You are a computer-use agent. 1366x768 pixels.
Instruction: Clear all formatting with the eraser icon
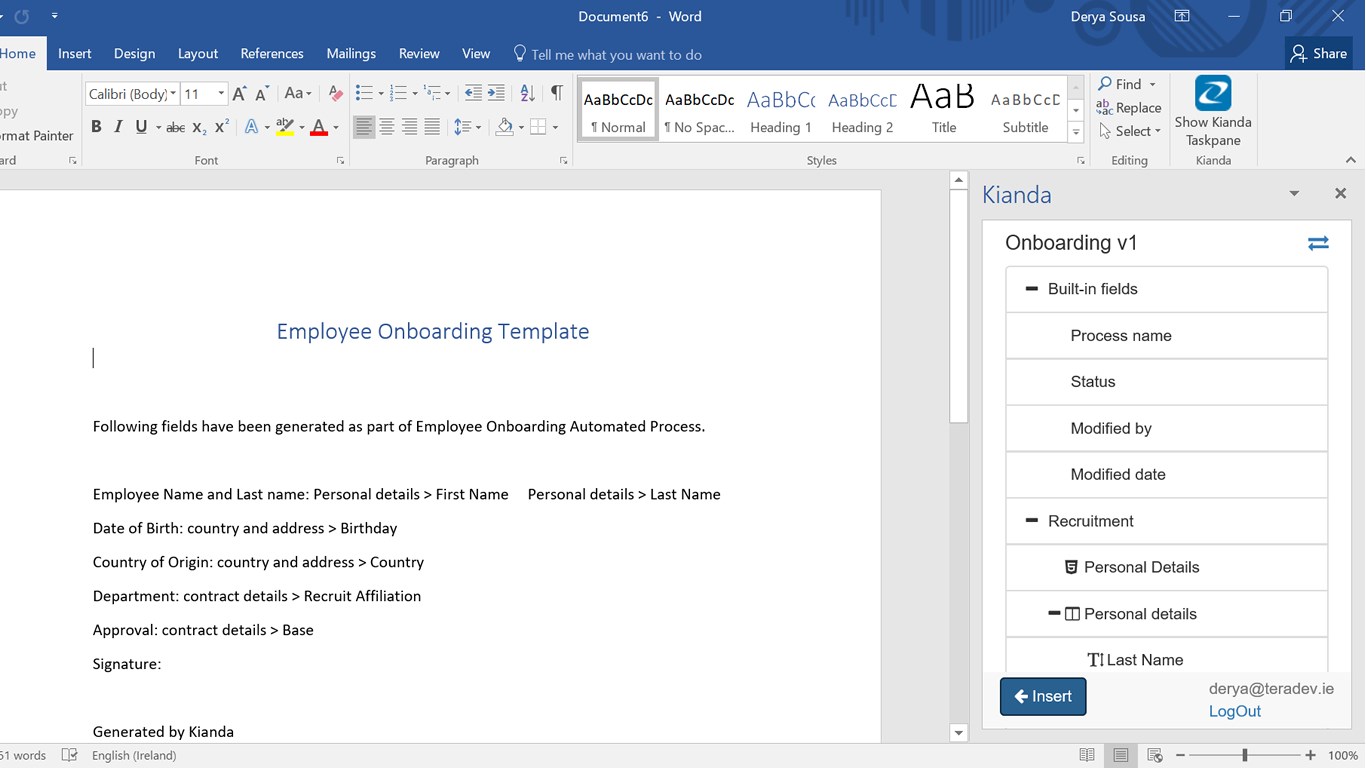tap(336, 94)
